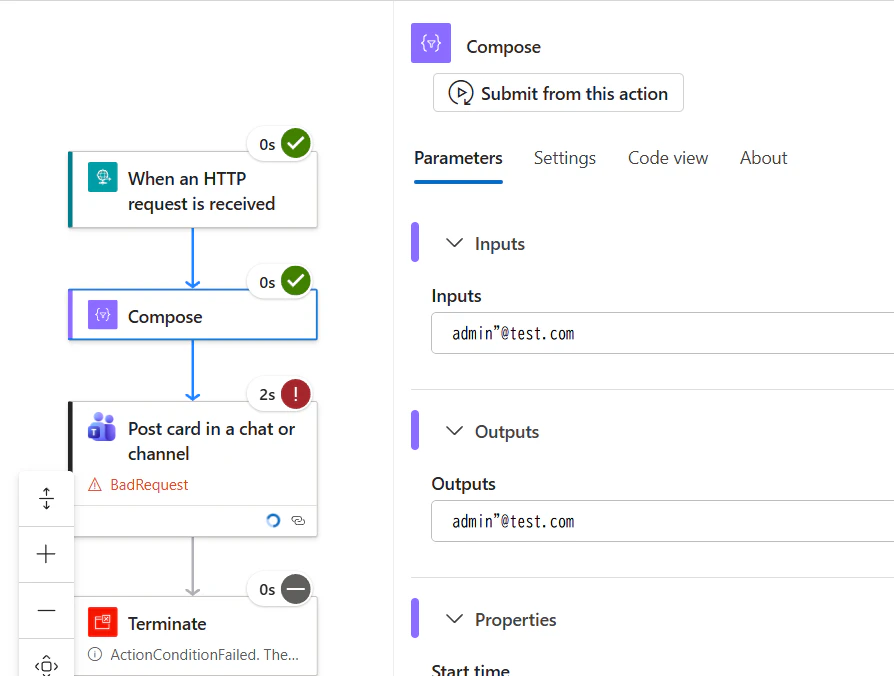This screenshot has height=676, width=894.
Task: Zoom in the flow canvas with plus
Action: pos(46,554)
